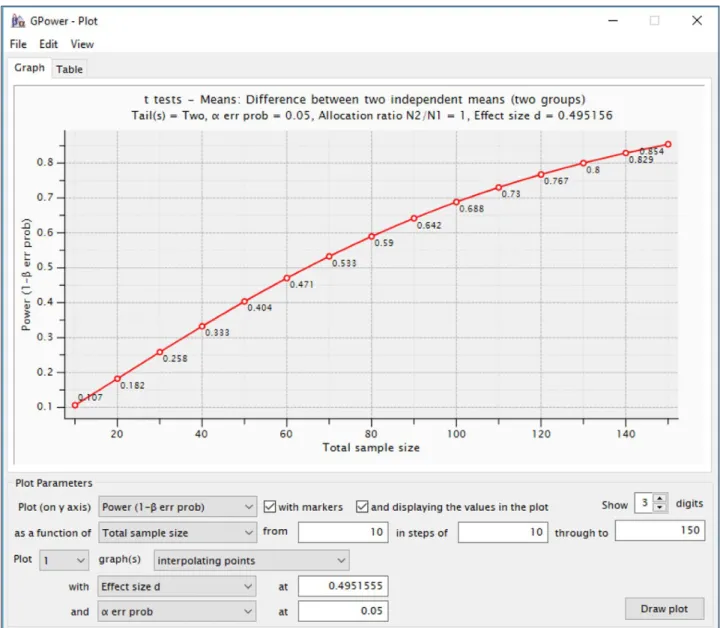Click the value label 0.767

click(556, 181)
